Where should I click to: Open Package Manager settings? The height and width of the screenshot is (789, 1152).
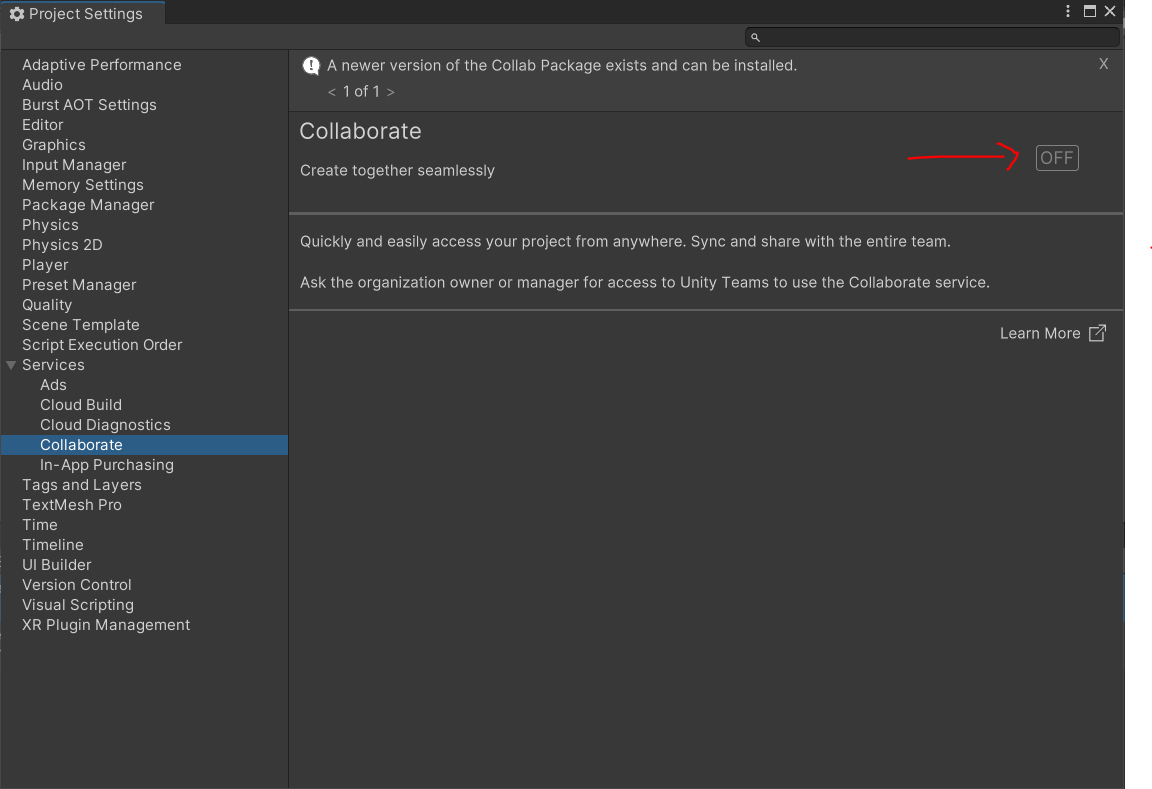point(88,205)
